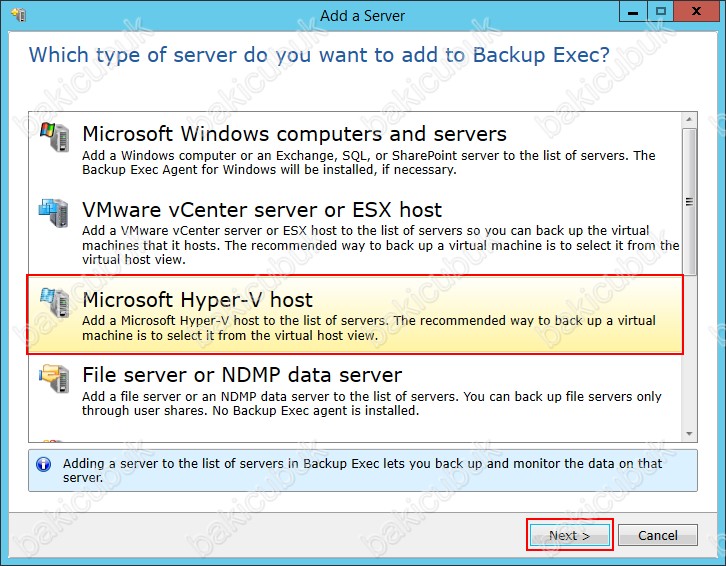Click the Add a Server title bar icon
This screenshot has height=566, width=726.
tap(17, 15)
